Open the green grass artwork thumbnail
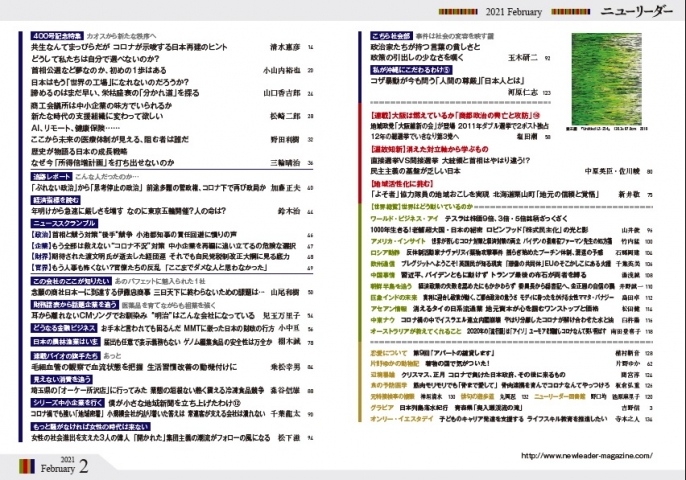 (x=610, y=72)
